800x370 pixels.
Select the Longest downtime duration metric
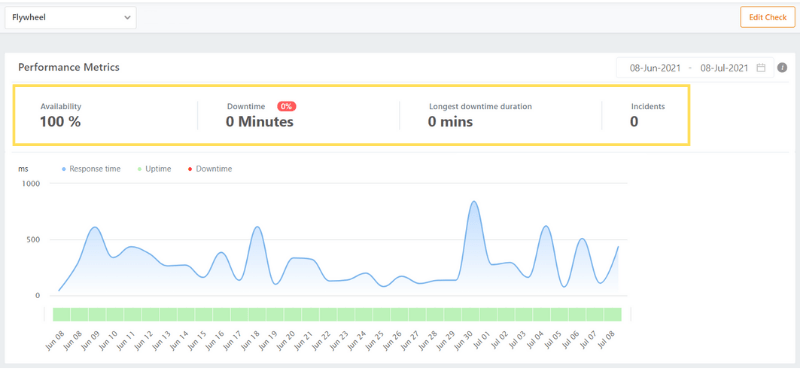coord(480,115)
